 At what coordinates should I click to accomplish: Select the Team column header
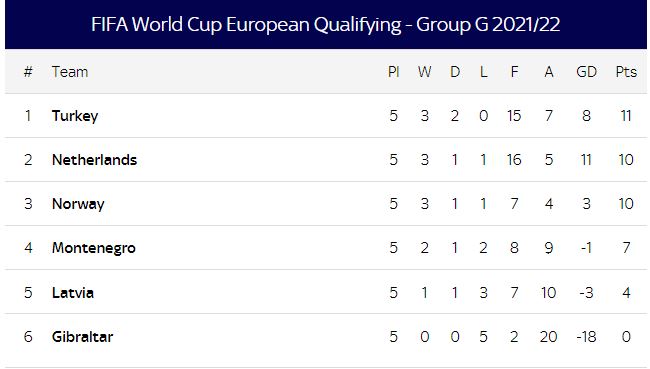70,72
